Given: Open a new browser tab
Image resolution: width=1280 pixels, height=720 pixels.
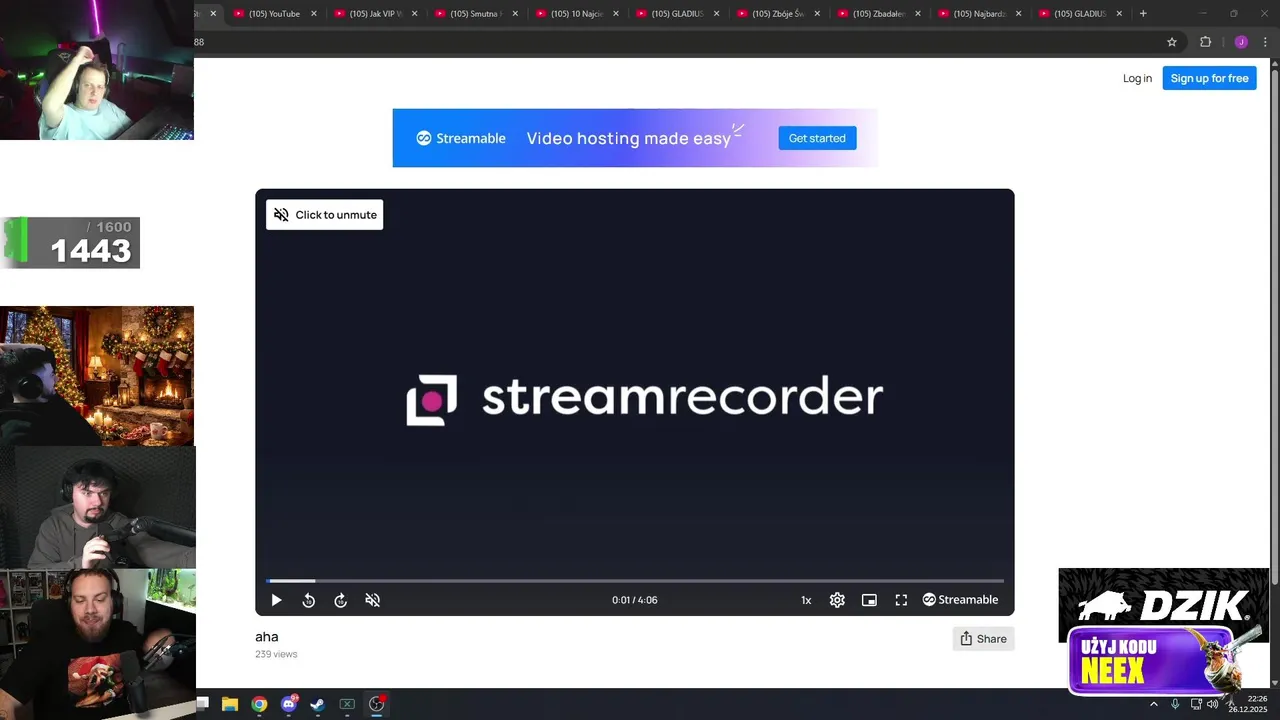Looking at the screenshot, I should tap(1143, 14).
